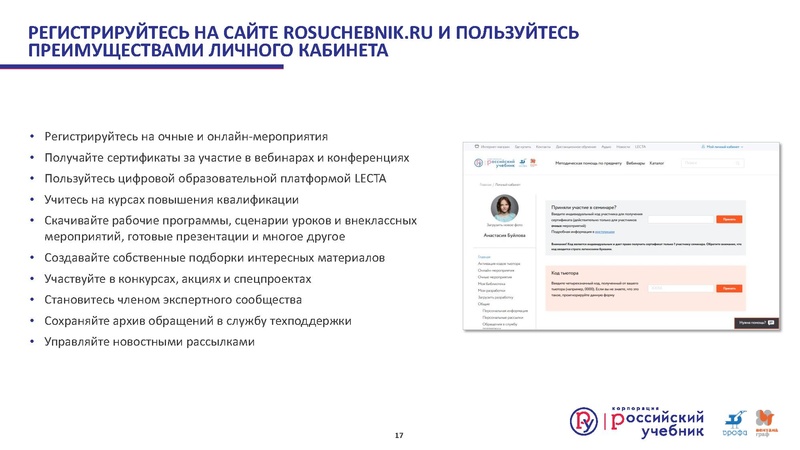Click bullet Создавайте собственные подборки интересных материалов

click(x=214, y=258)
